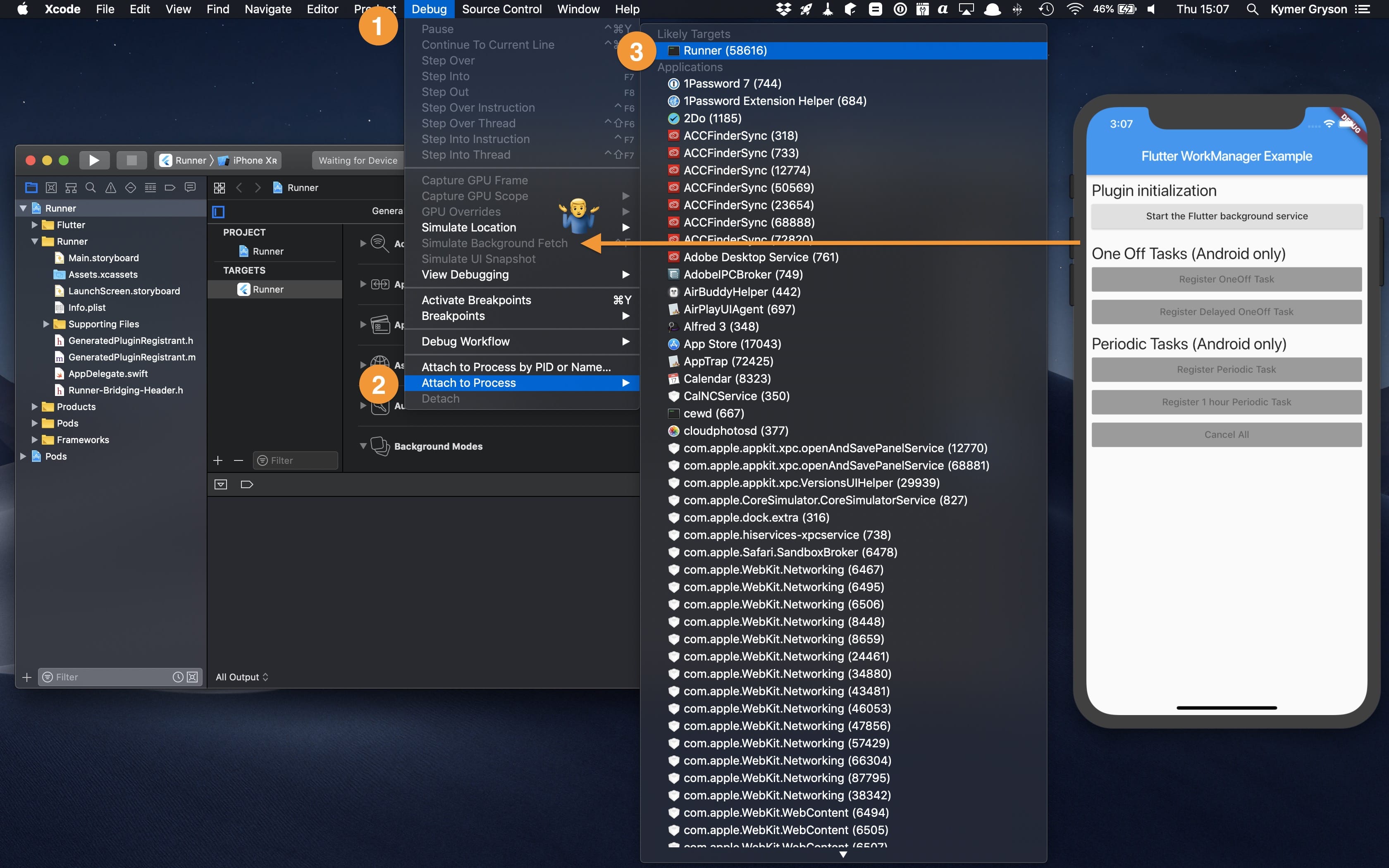The image size is (1389, 868).
Task: Click the Cancel All button in simulator
Action: coord(1227,434)
